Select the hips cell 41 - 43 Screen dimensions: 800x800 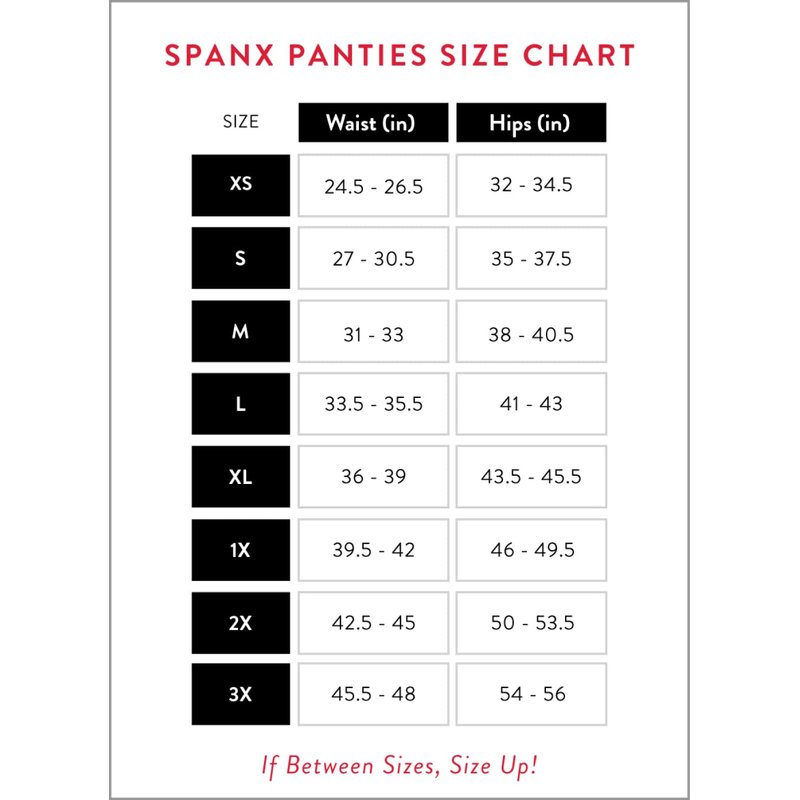pos(531,404)
